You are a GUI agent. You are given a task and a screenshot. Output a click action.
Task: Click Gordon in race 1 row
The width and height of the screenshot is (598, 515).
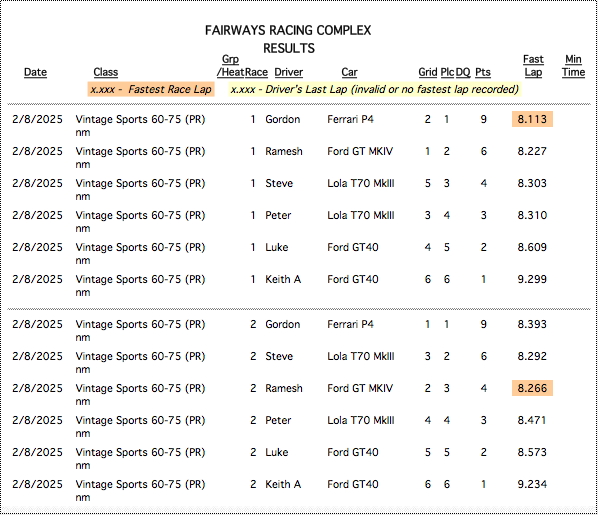click(283, 119)
